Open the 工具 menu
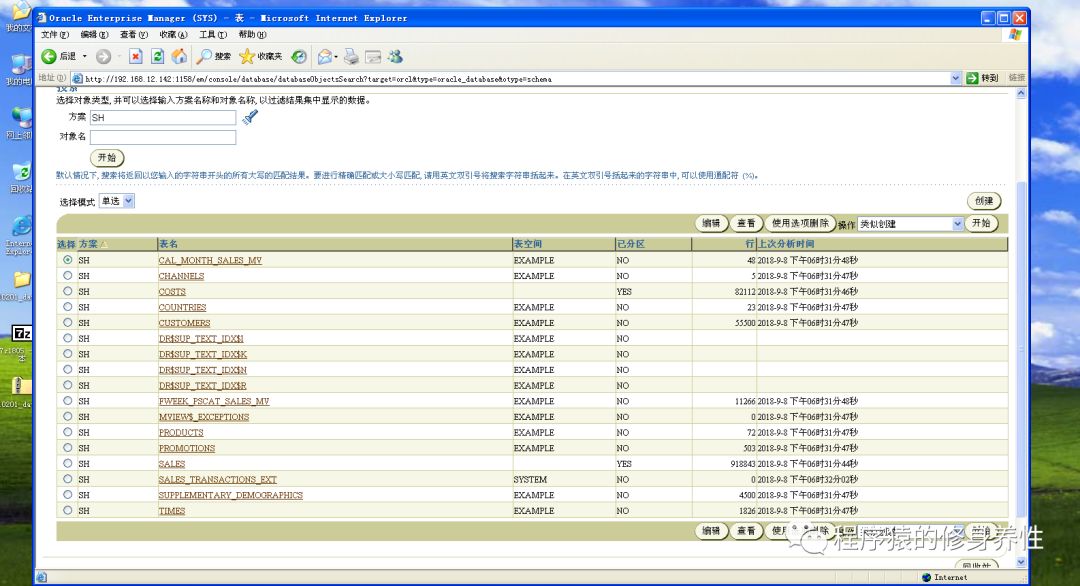The height and width of the screenshot is (586, 1080). (213, 33)
